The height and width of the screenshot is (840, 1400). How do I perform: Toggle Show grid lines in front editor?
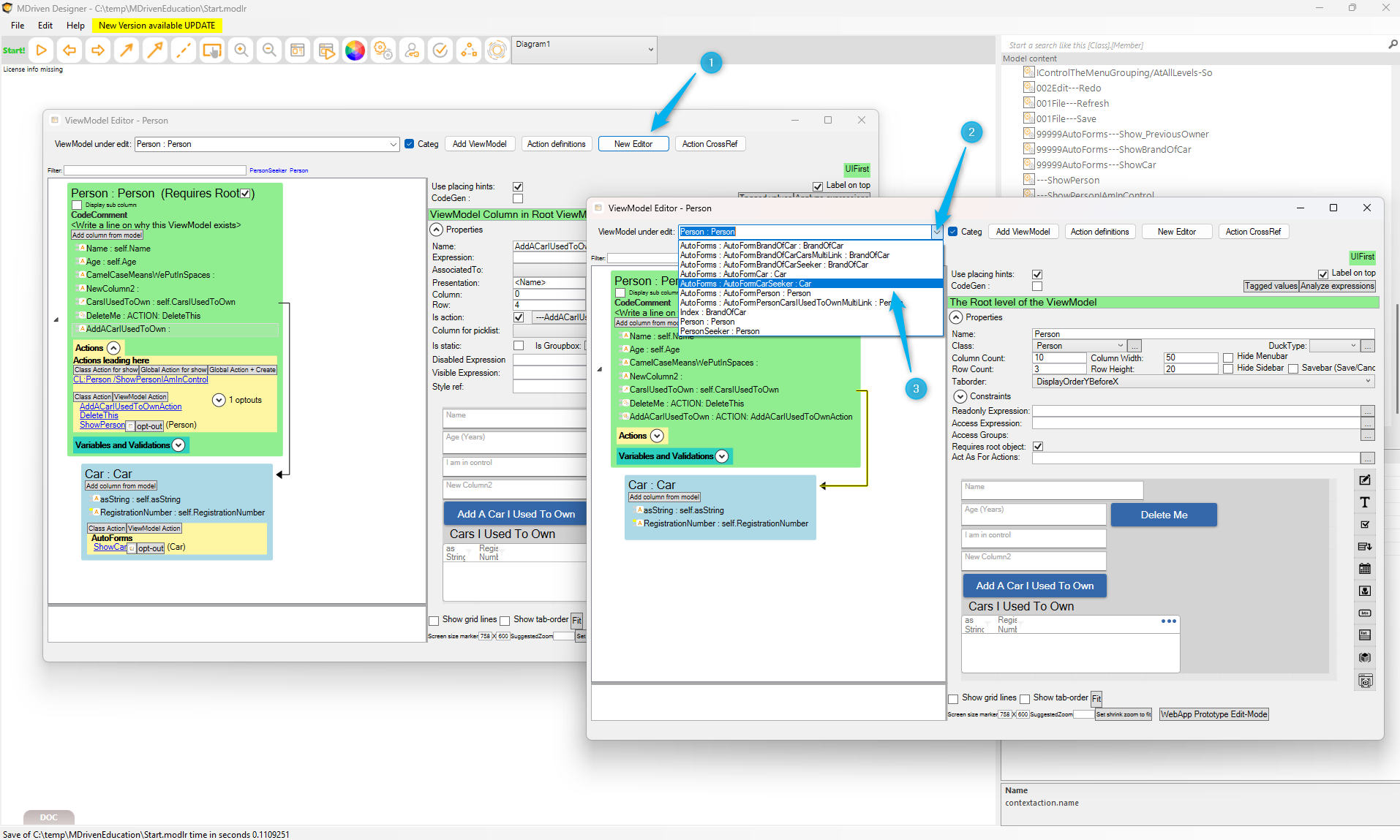953,699
